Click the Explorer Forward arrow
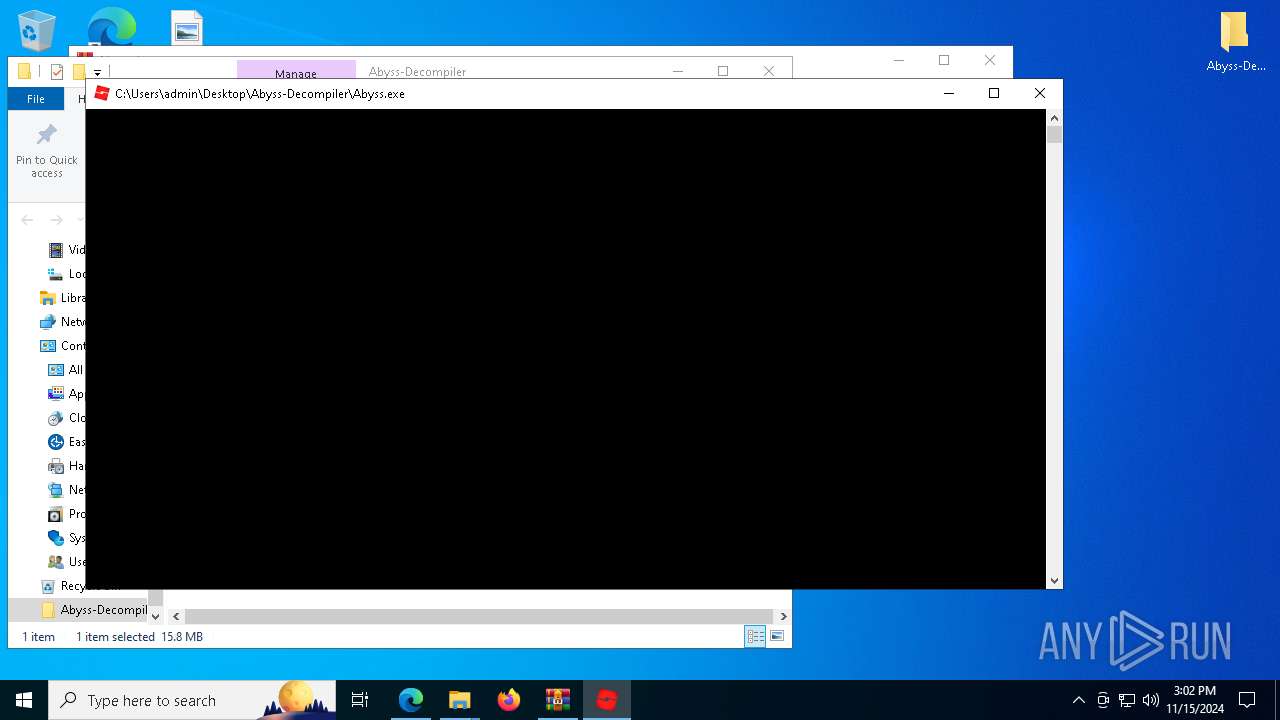Viewport: 1280px width, 720px height. point(57,220)
